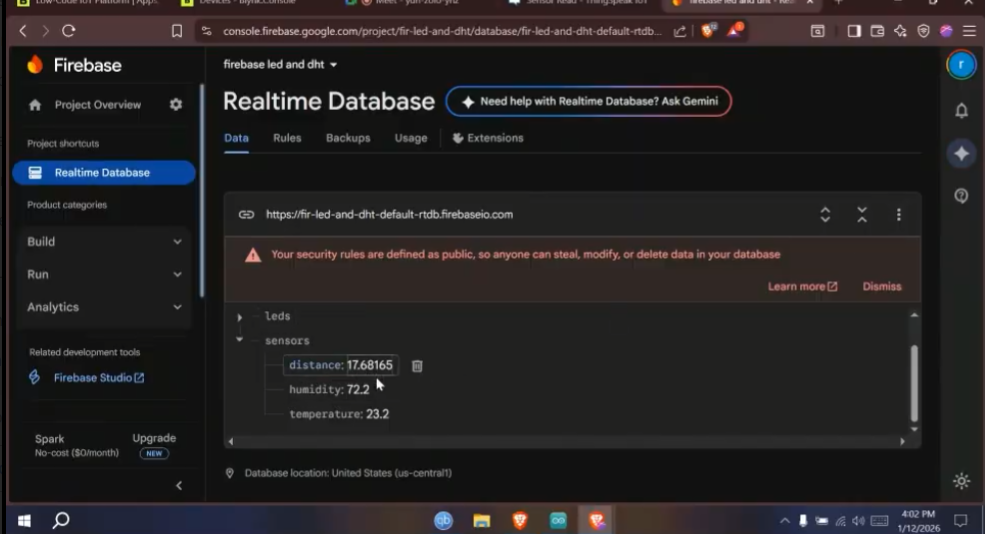Go back in browser

click(x=23, y=31)
